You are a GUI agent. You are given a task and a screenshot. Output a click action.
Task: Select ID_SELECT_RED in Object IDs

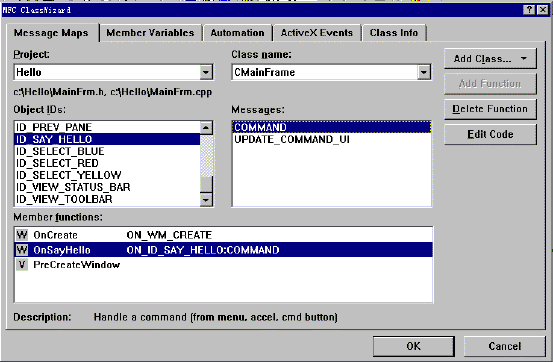click(x=107, y=163)
